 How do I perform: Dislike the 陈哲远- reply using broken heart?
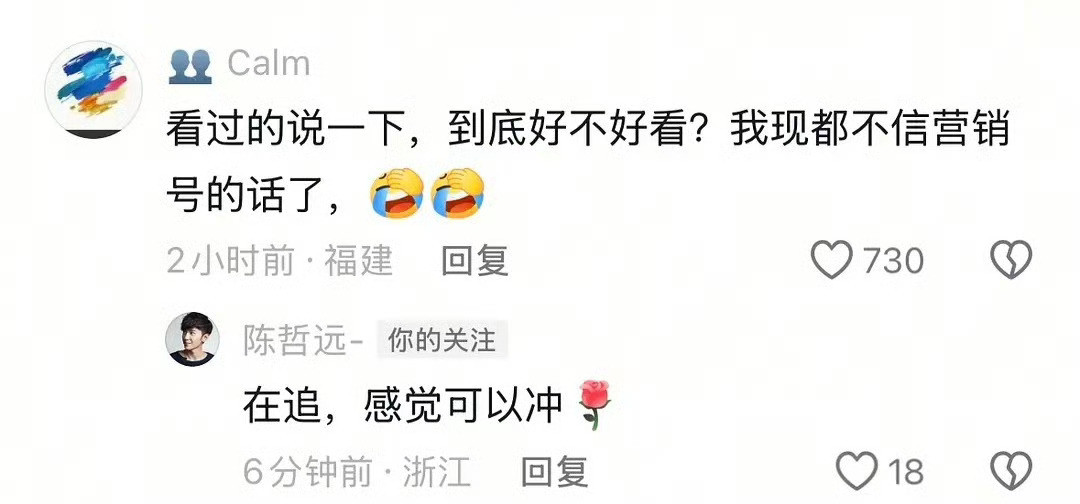[1011, 471]
